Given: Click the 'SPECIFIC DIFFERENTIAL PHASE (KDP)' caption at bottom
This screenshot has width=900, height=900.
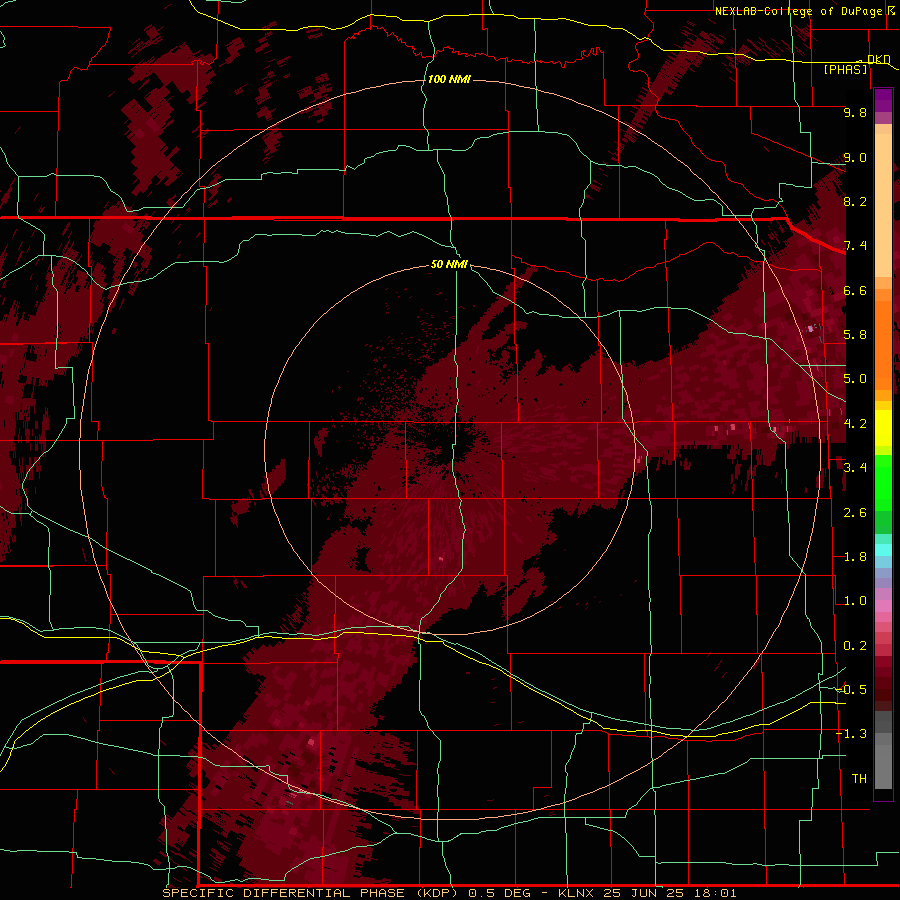Looking at the screenshot, I should click(x=311, y=893).
